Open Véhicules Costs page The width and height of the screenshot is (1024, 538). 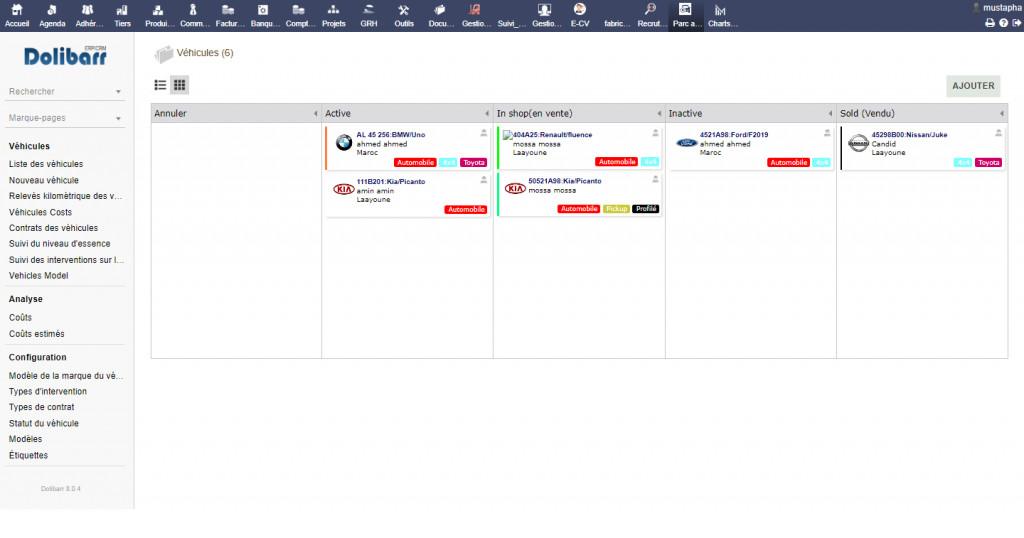[40, 212]
